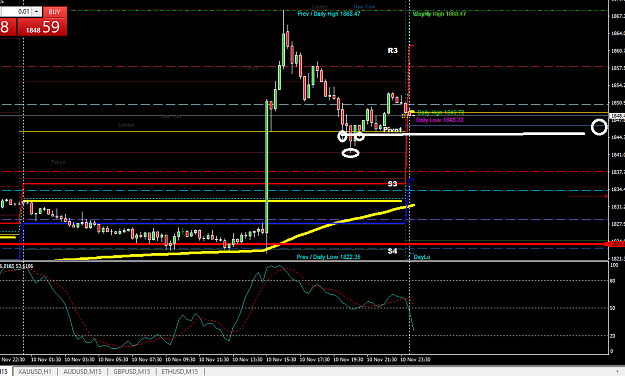
Task: Click the 'Weekly High 1868.47' label
Action: pyautogui.click(x=439, y=14)
